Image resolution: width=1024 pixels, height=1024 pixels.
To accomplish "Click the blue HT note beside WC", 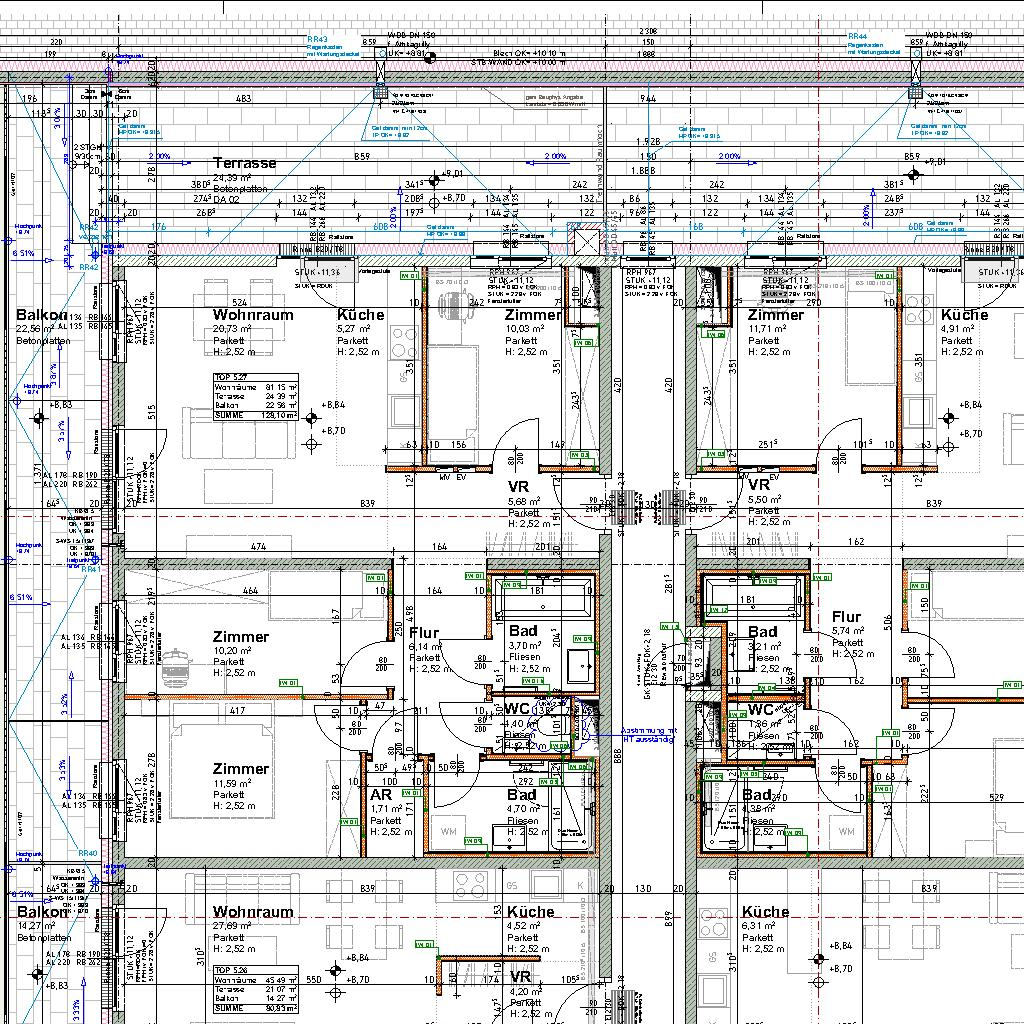I will click(x=649, y=735).
